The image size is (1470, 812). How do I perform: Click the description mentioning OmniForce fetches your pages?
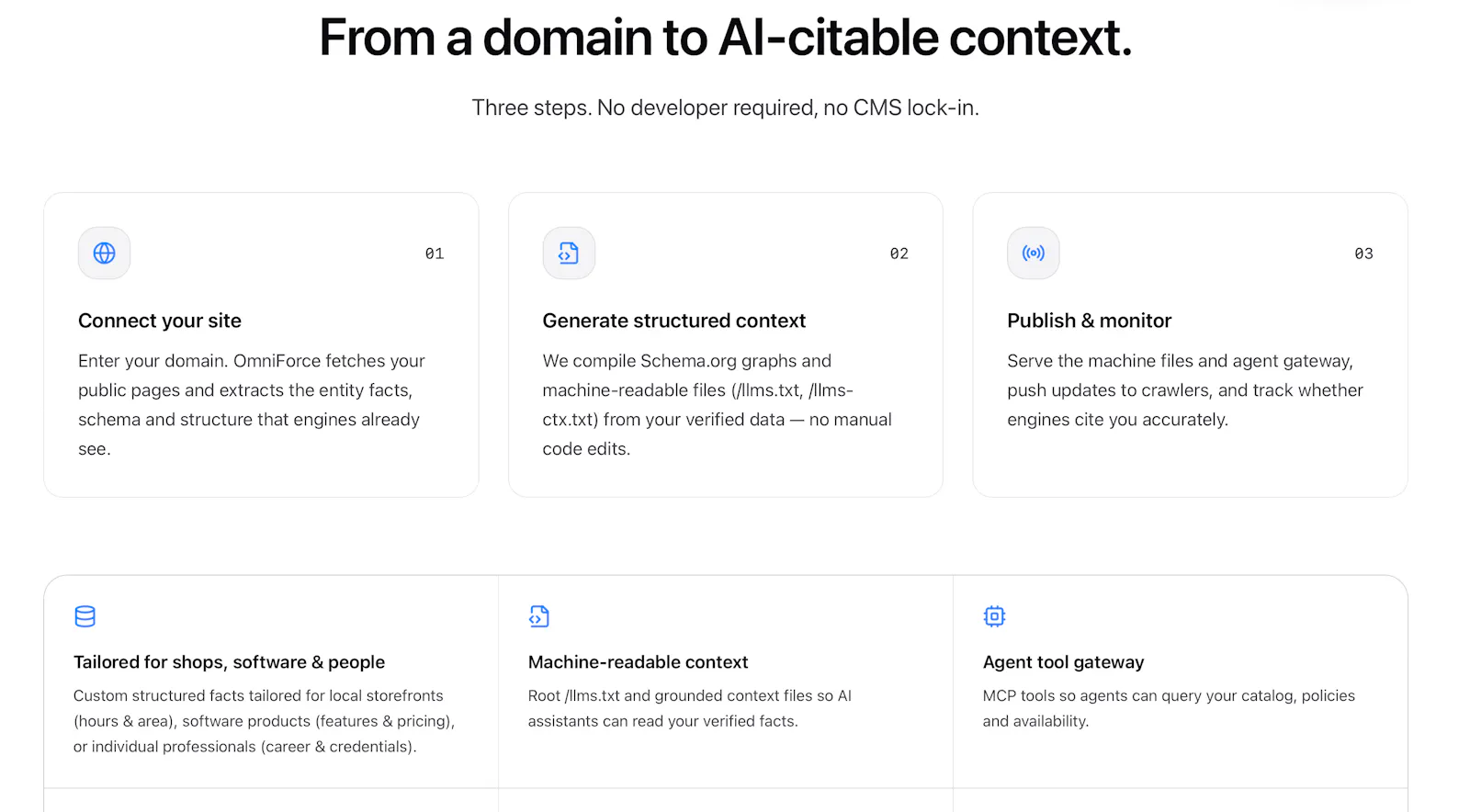click(252, 405)
